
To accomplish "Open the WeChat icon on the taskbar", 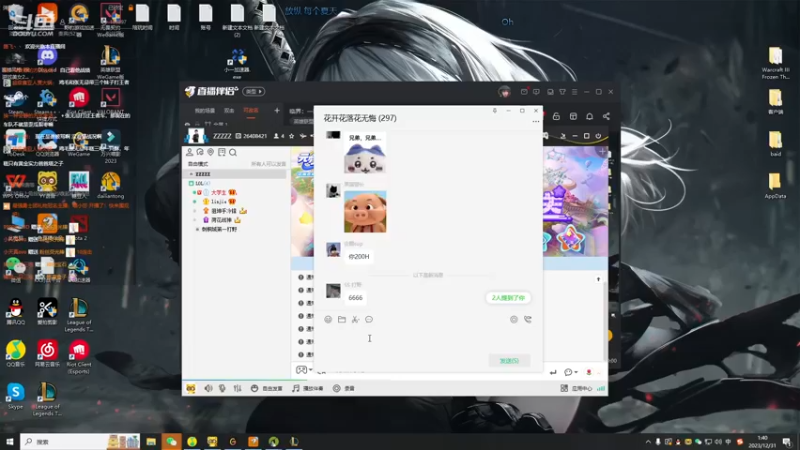I will (x=171, y=441).
